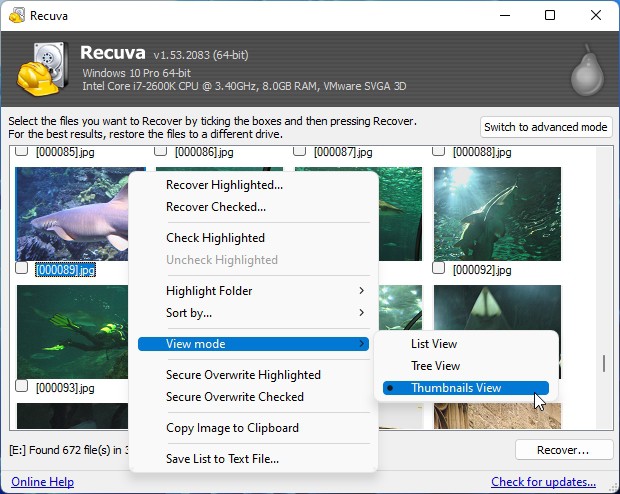Click the [000089].jpg file name label
This screenshot has height=494, width=620.
65,270
